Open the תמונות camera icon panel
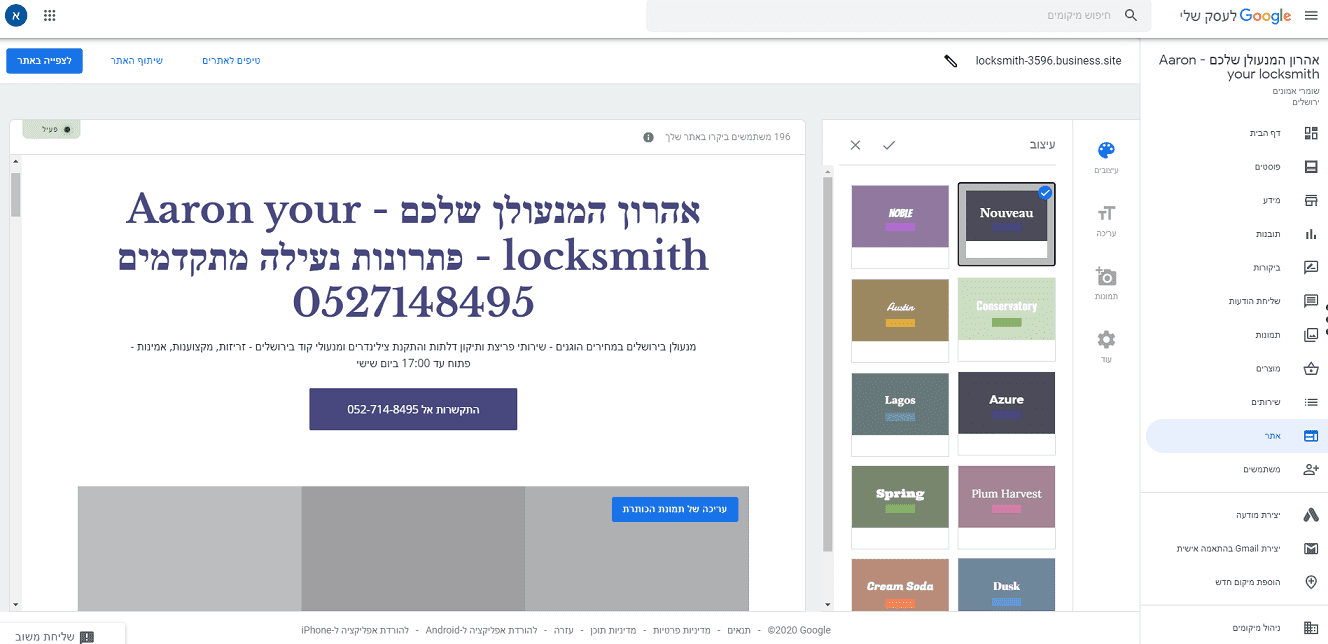 coord(1105,277)
